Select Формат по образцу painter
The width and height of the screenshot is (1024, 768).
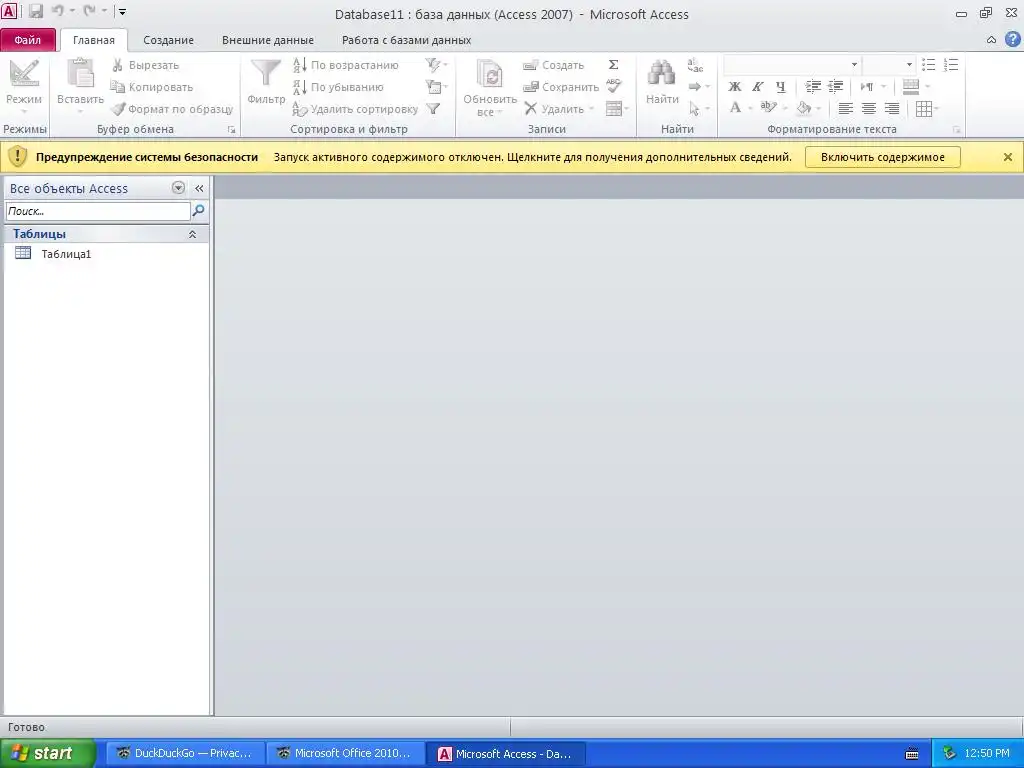(172, 109)
